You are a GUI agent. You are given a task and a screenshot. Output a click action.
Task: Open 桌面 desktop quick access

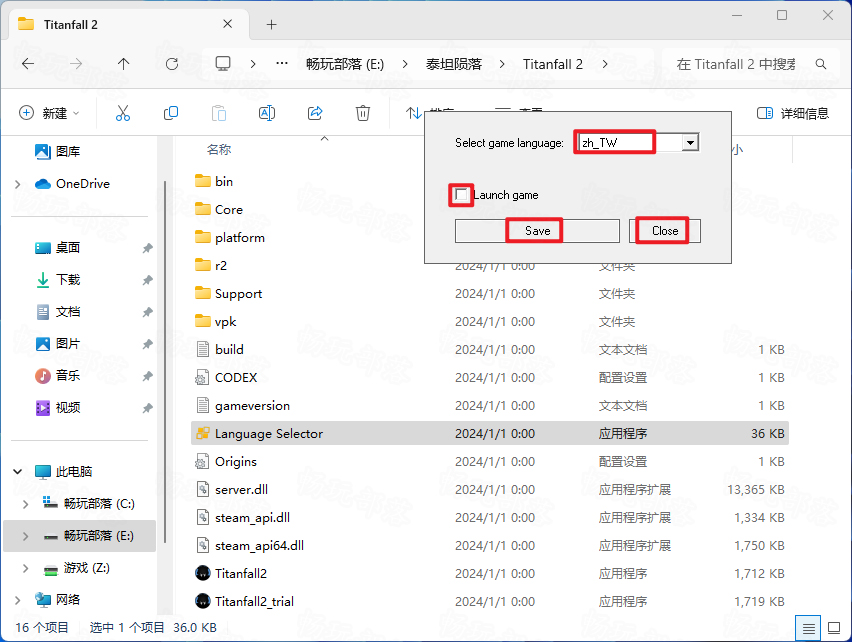(57, 248)
